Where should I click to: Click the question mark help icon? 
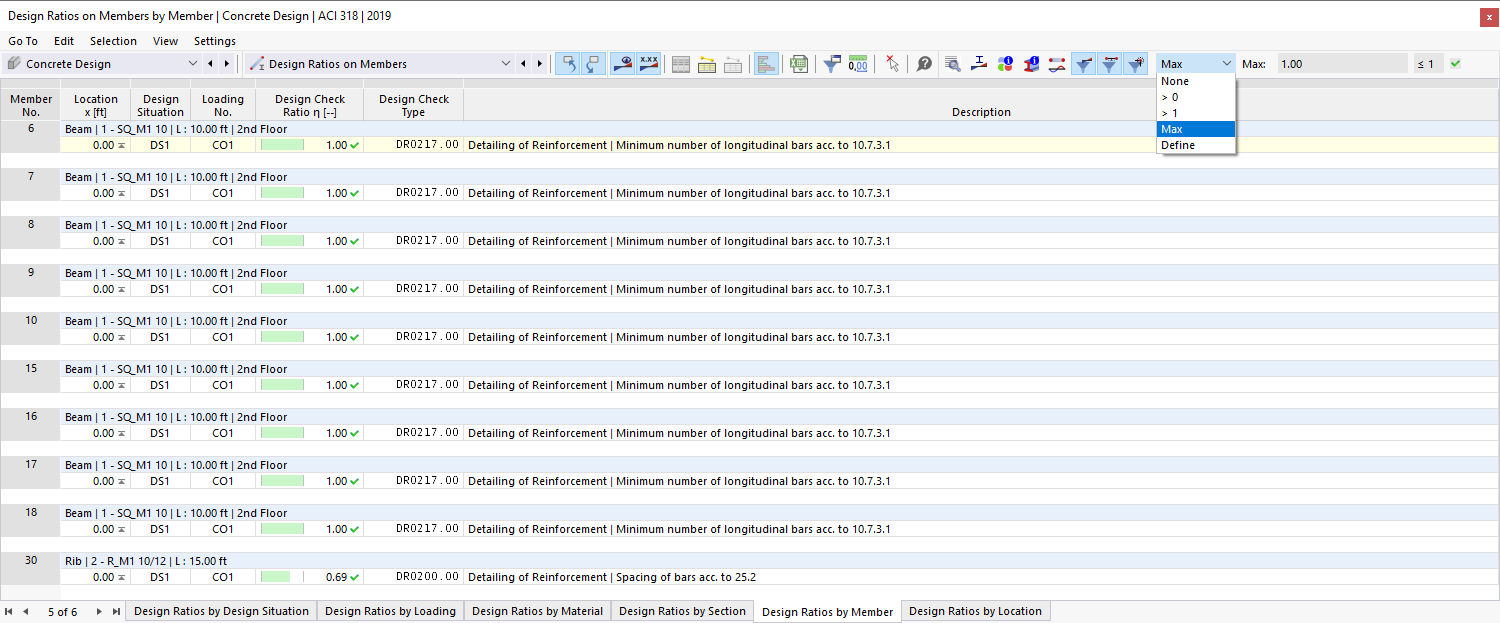pyautogui.click(x=925, y=64)
